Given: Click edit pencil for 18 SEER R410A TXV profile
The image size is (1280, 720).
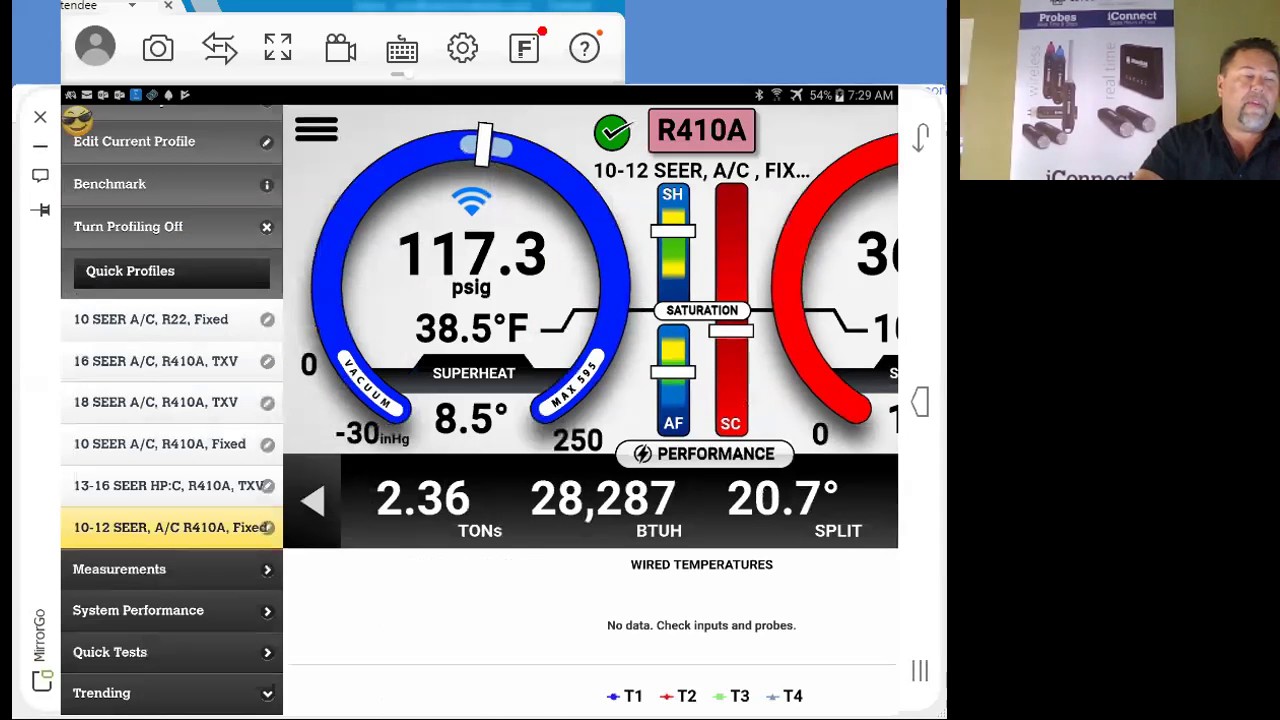Looking at the screenshot, I should point(267,403).
